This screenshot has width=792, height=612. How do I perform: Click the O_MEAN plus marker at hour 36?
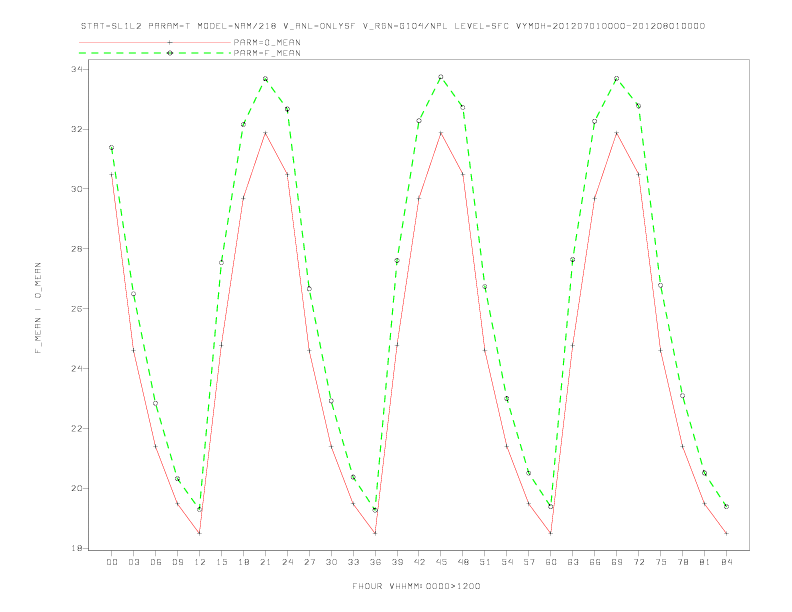[x=375, y=533]
